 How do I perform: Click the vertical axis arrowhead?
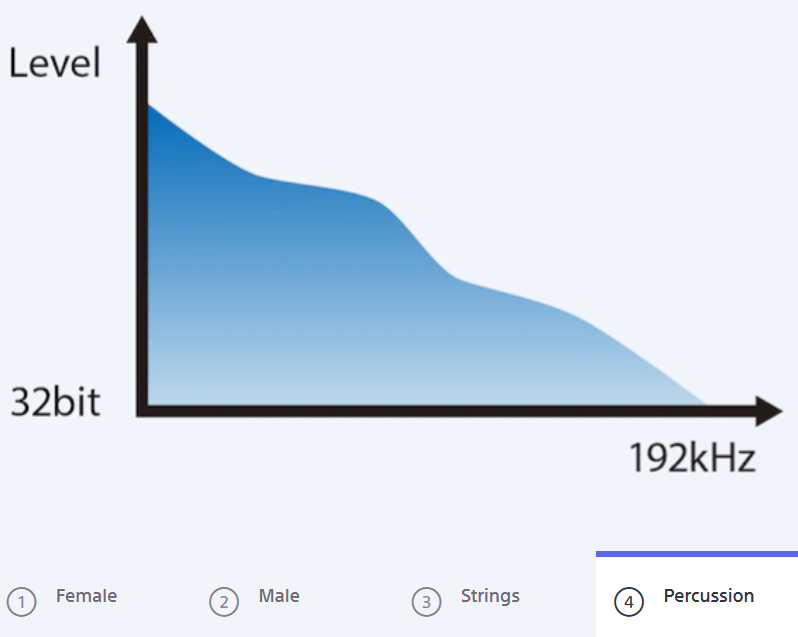(x=142, y=30)
